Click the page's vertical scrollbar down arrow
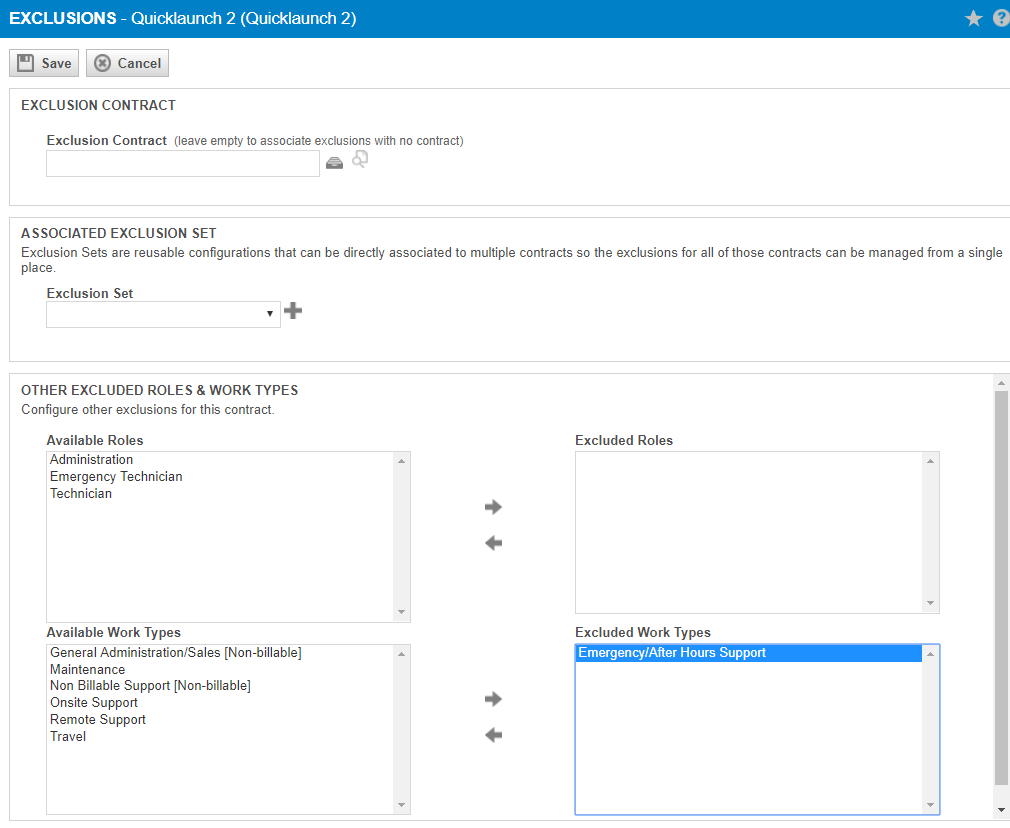The width and height of the screenshot is (1010, 828). click(x=1001, y=809)
